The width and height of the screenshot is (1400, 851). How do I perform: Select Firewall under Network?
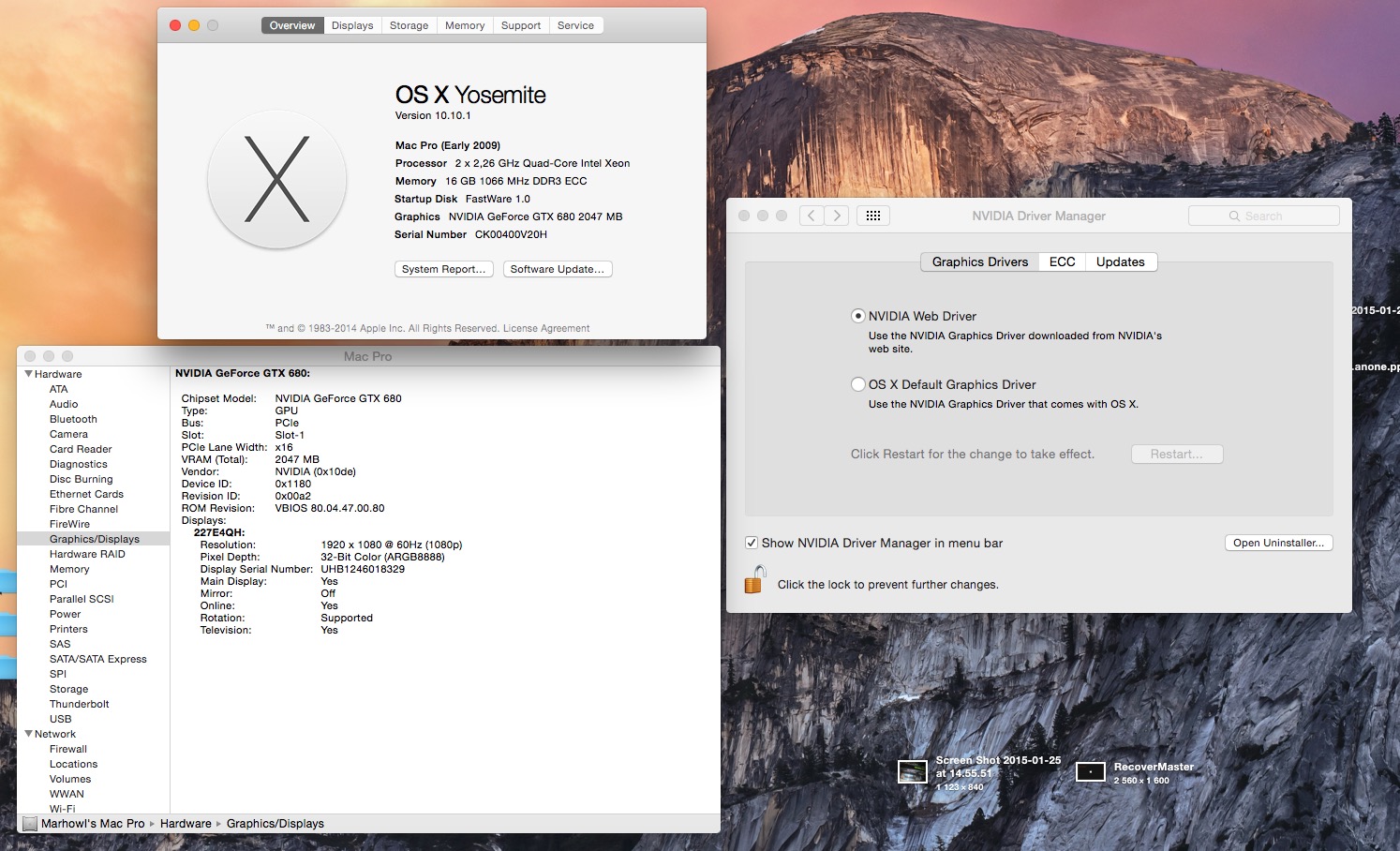[68, 749]
